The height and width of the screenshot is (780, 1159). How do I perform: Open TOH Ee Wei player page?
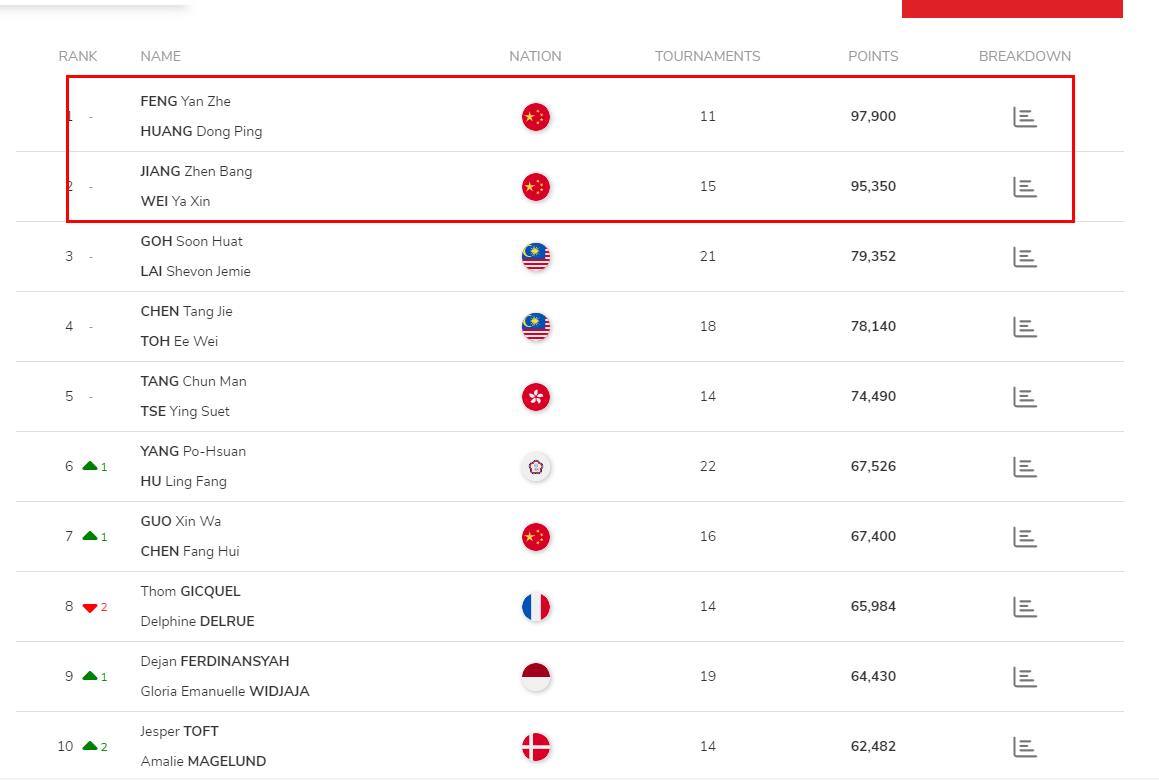[x=180, y=341]
